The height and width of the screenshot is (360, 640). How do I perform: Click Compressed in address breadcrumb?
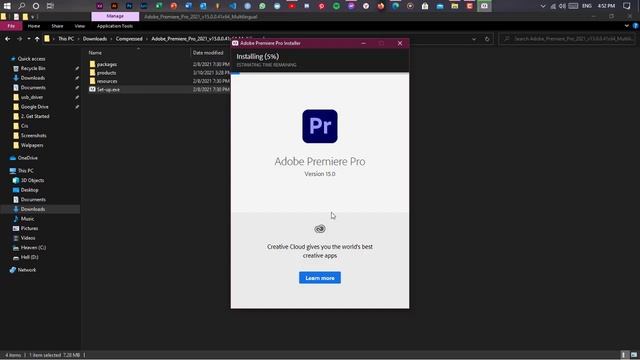(129, 39)
